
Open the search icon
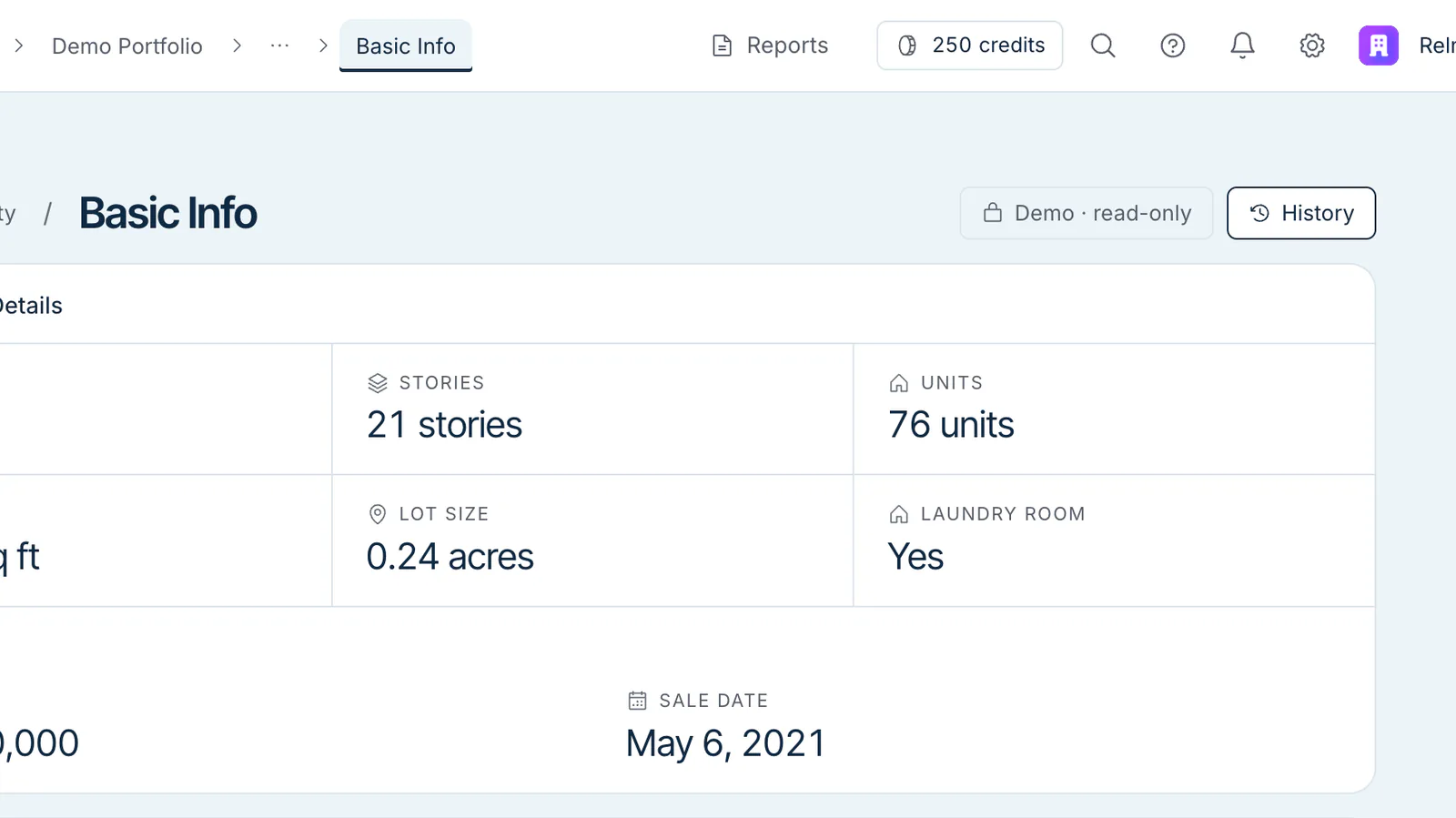1103,45
